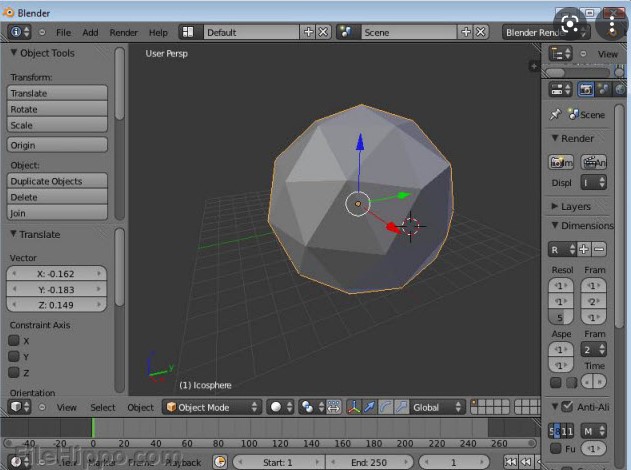Screen dimensions: 631x470
Task: Click the Render Image camera button
Action: click(x=561, y=162)
